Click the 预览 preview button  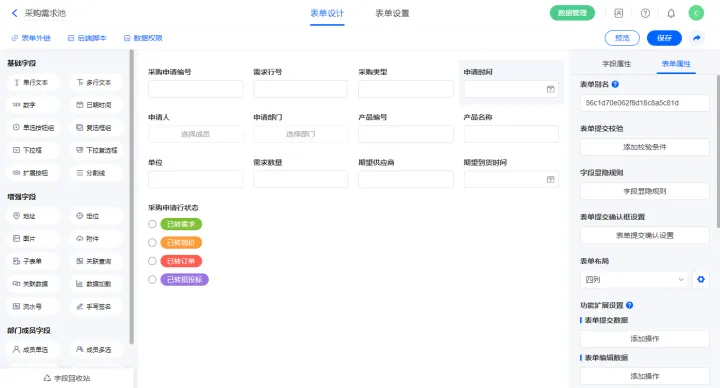tap(622, 38)
